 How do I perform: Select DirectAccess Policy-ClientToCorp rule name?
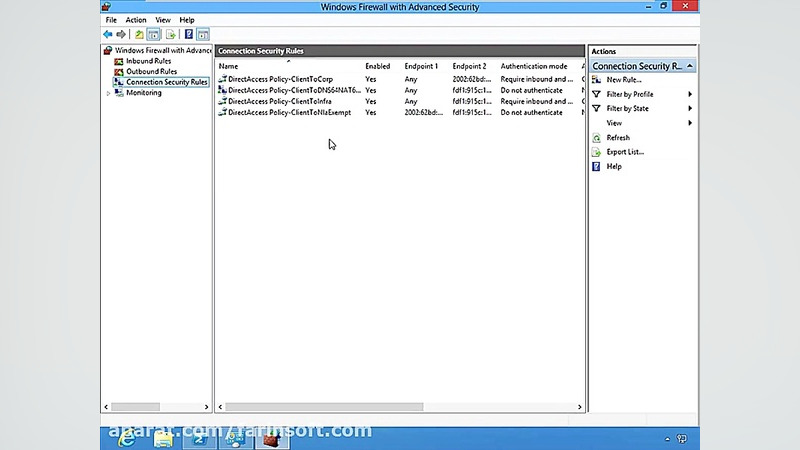click(281, 79)
